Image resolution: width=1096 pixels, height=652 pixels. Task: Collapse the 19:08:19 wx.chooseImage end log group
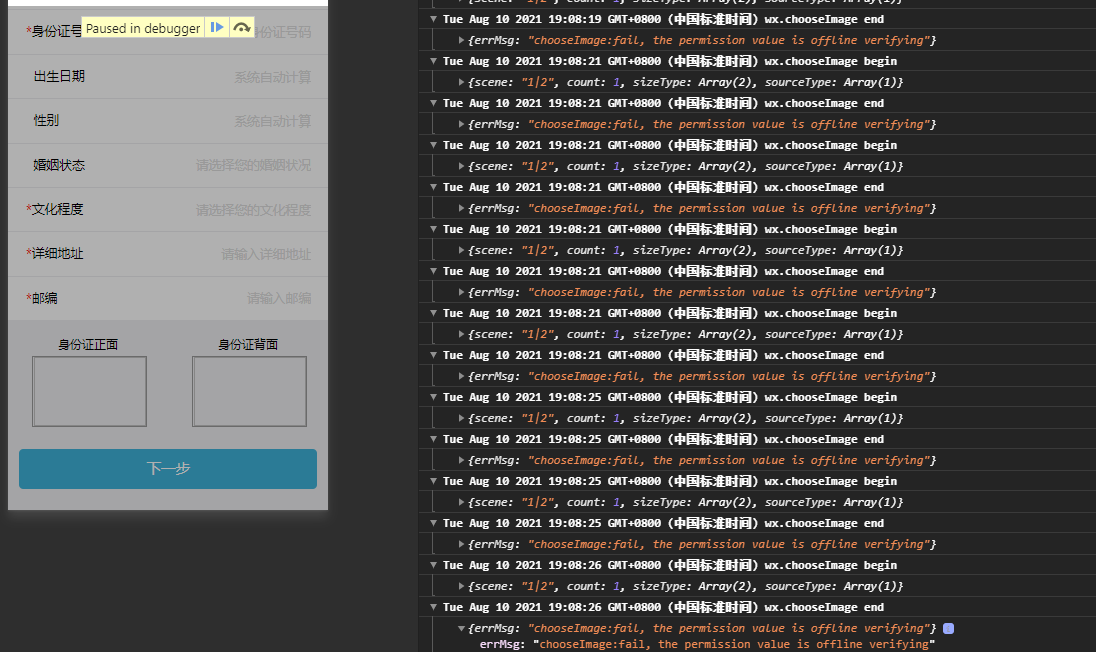pyautogui.click(x=433, y=20)
